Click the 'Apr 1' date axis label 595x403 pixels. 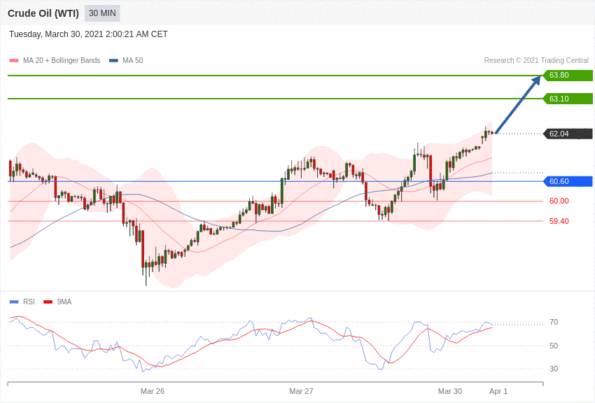coord(498,391)
